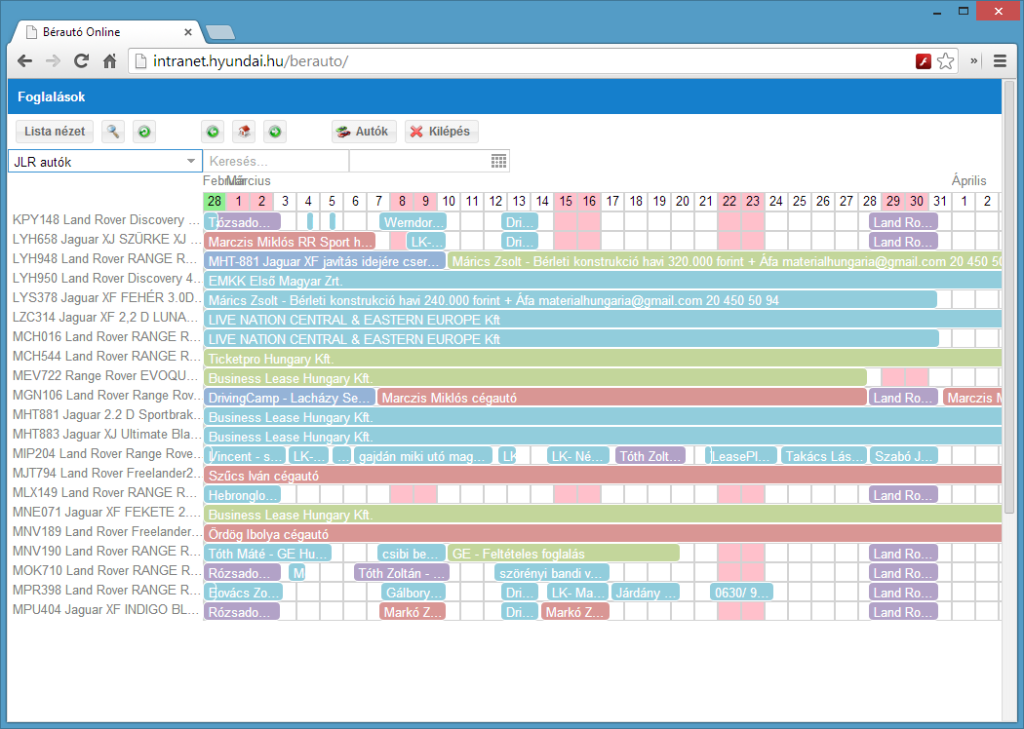Open the Ördög Ibolya cégautó booking
The width and height of the screenshot is (1024, 729).
coord(603,534)
